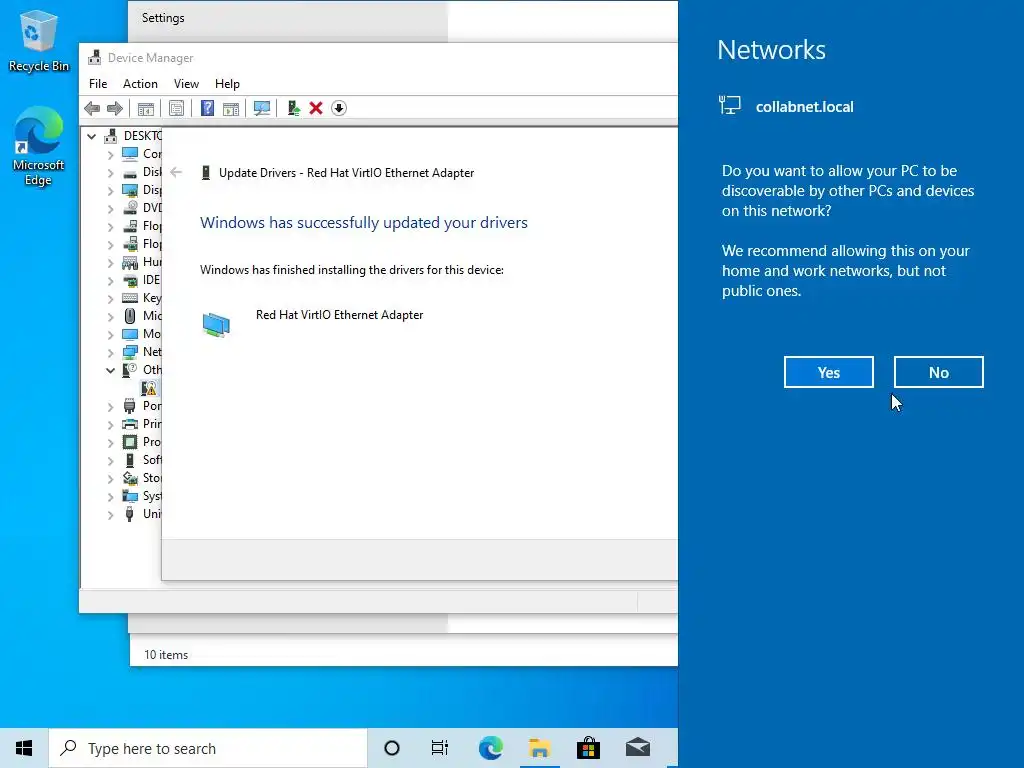Click the Mice category mouse icon

(x=131, y=316)
